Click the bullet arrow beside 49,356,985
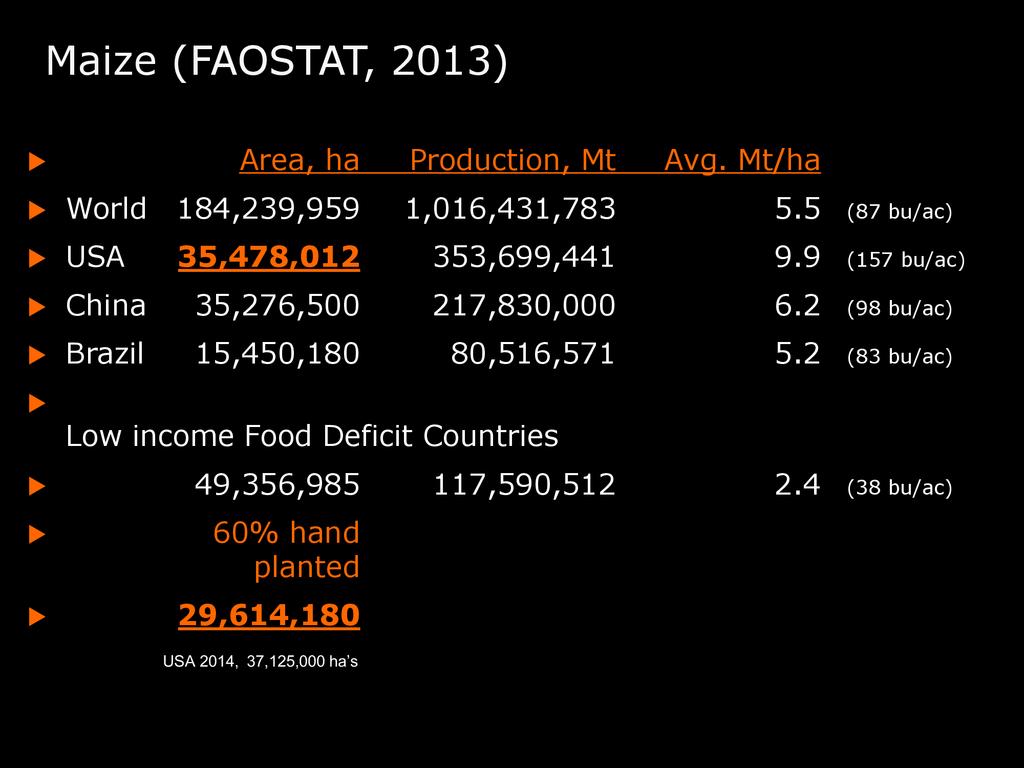This screenshot has height=768, width=1024. tap(37, 487)
